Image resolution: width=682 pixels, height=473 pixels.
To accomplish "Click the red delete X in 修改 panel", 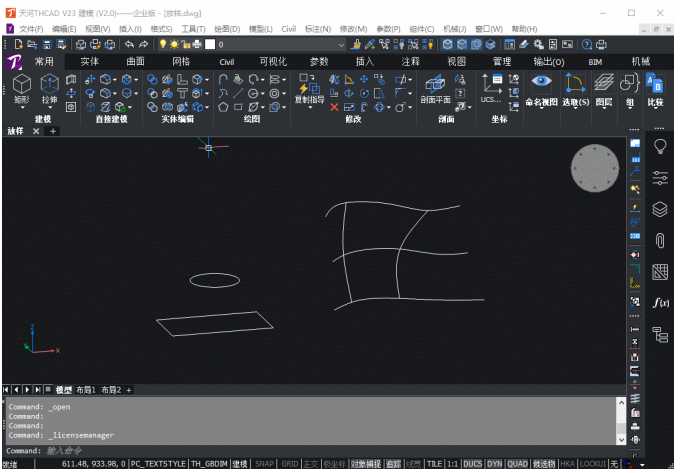I will coord(334,107).
